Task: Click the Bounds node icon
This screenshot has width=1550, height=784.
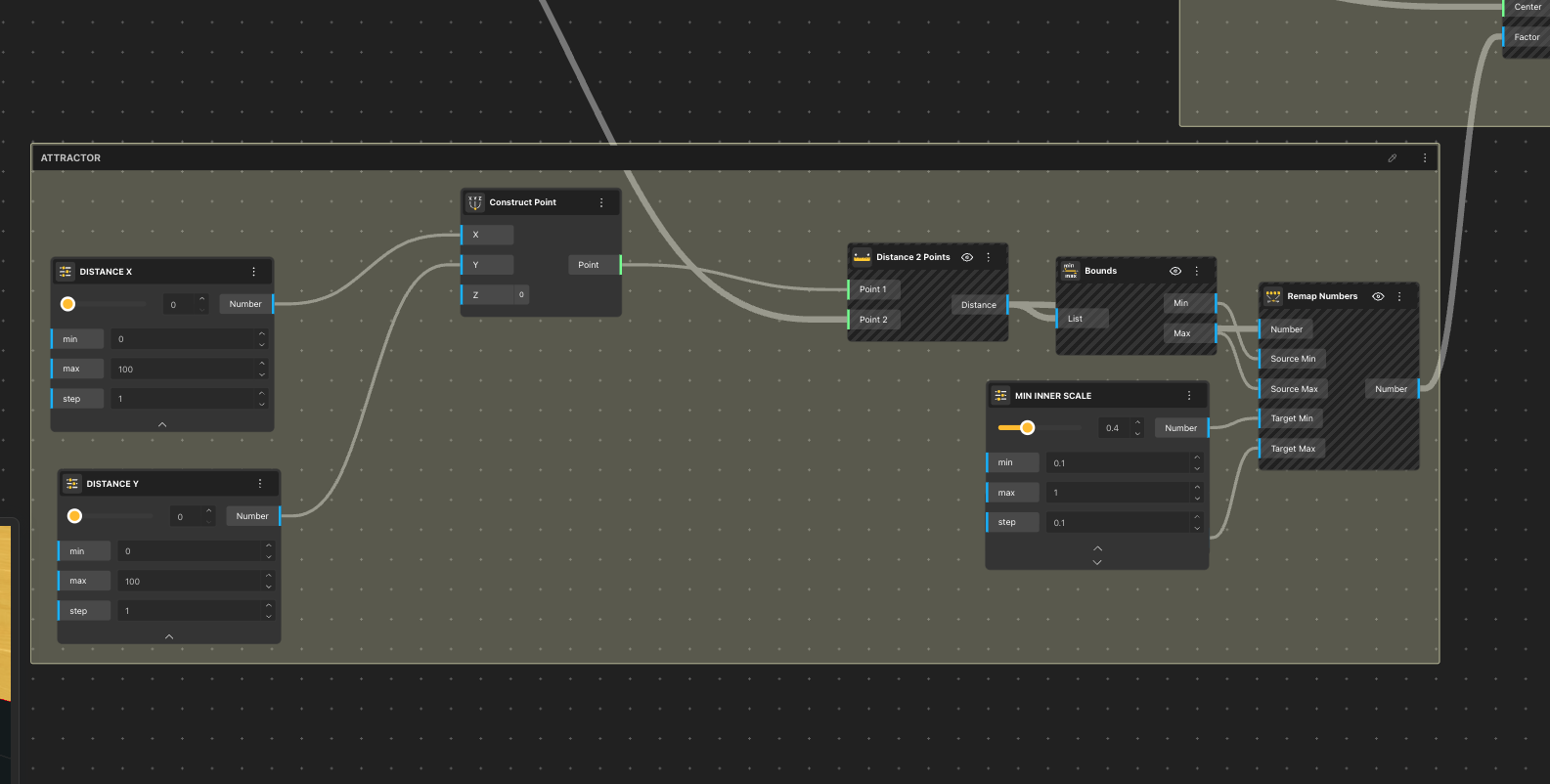Action: coord(1070,271)
